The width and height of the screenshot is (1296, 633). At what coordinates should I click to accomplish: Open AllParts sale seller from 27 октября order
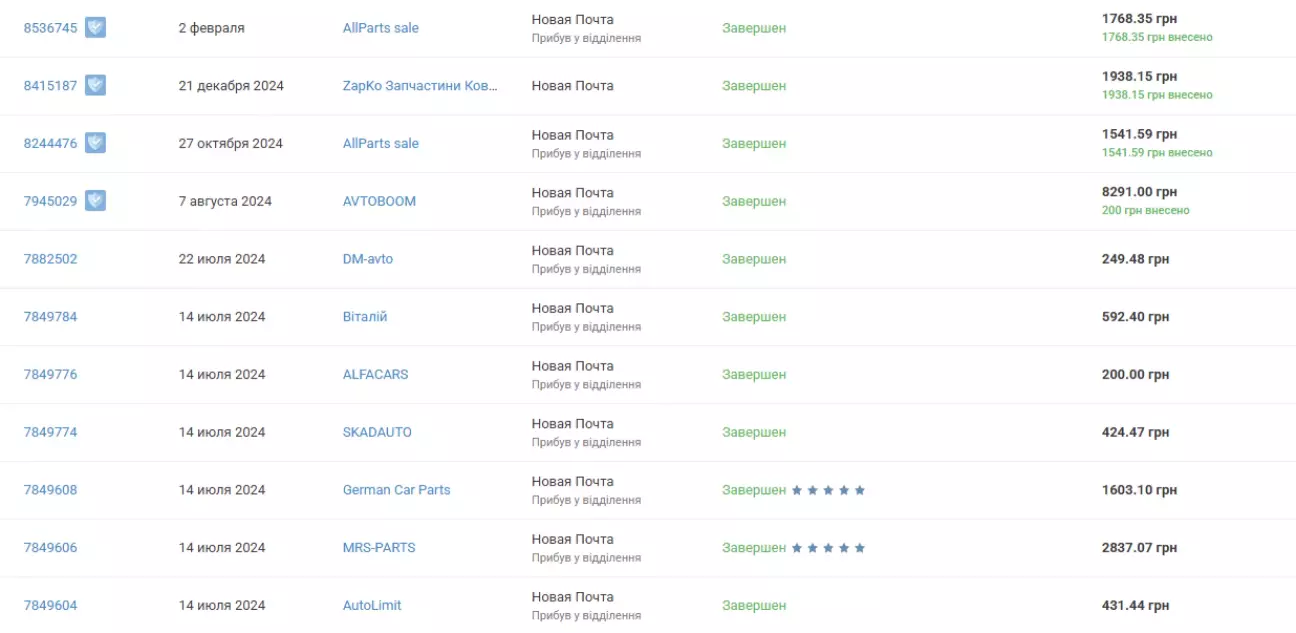click(x=381, y=144)
